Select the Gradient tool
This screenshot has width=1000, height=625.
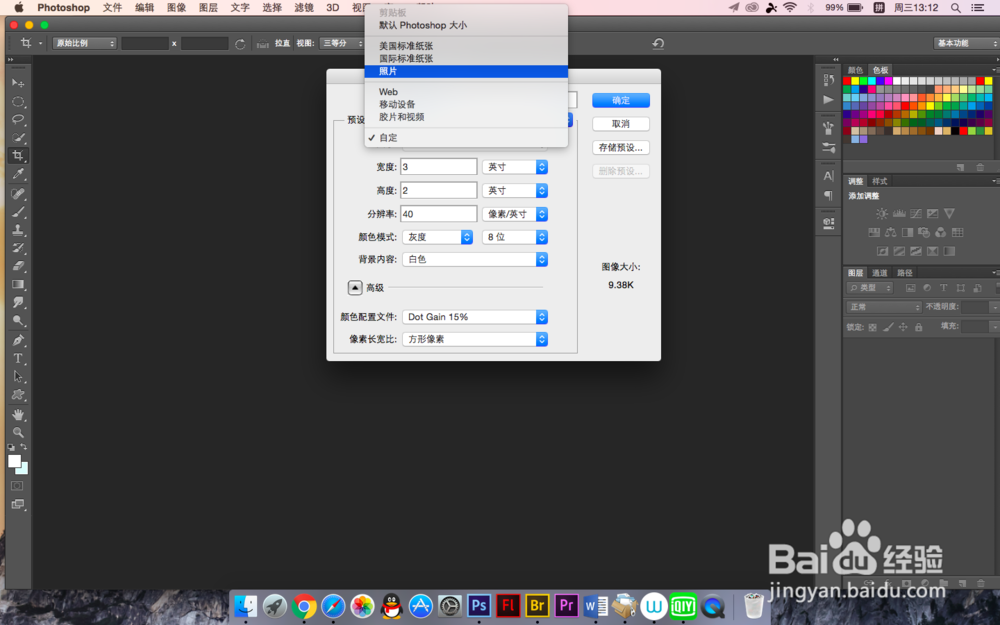(x=18, y=284)
